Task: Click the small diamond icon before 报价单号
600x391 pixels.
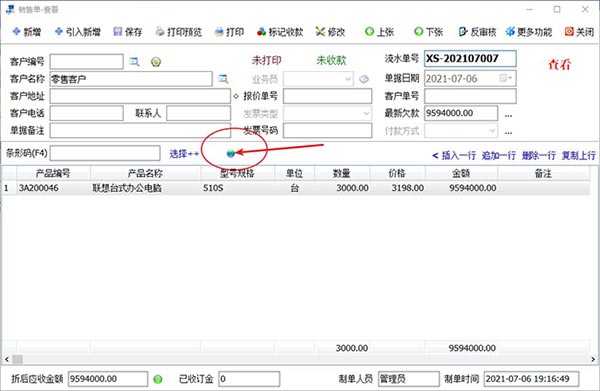Action: tap(236, 96)
